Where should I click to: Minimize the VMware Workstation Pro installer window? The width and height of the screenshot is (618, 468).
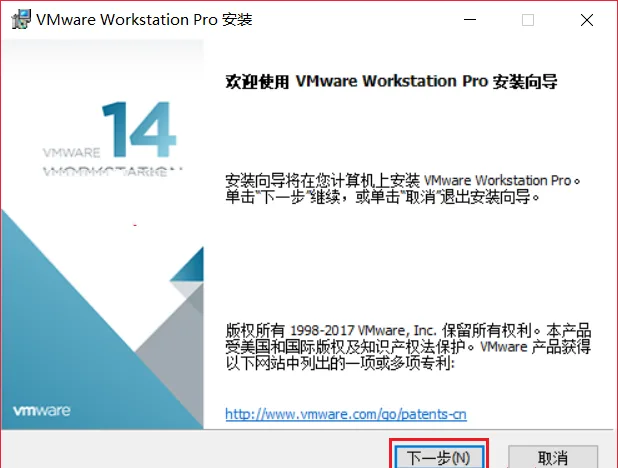click(x=470, y=20)
